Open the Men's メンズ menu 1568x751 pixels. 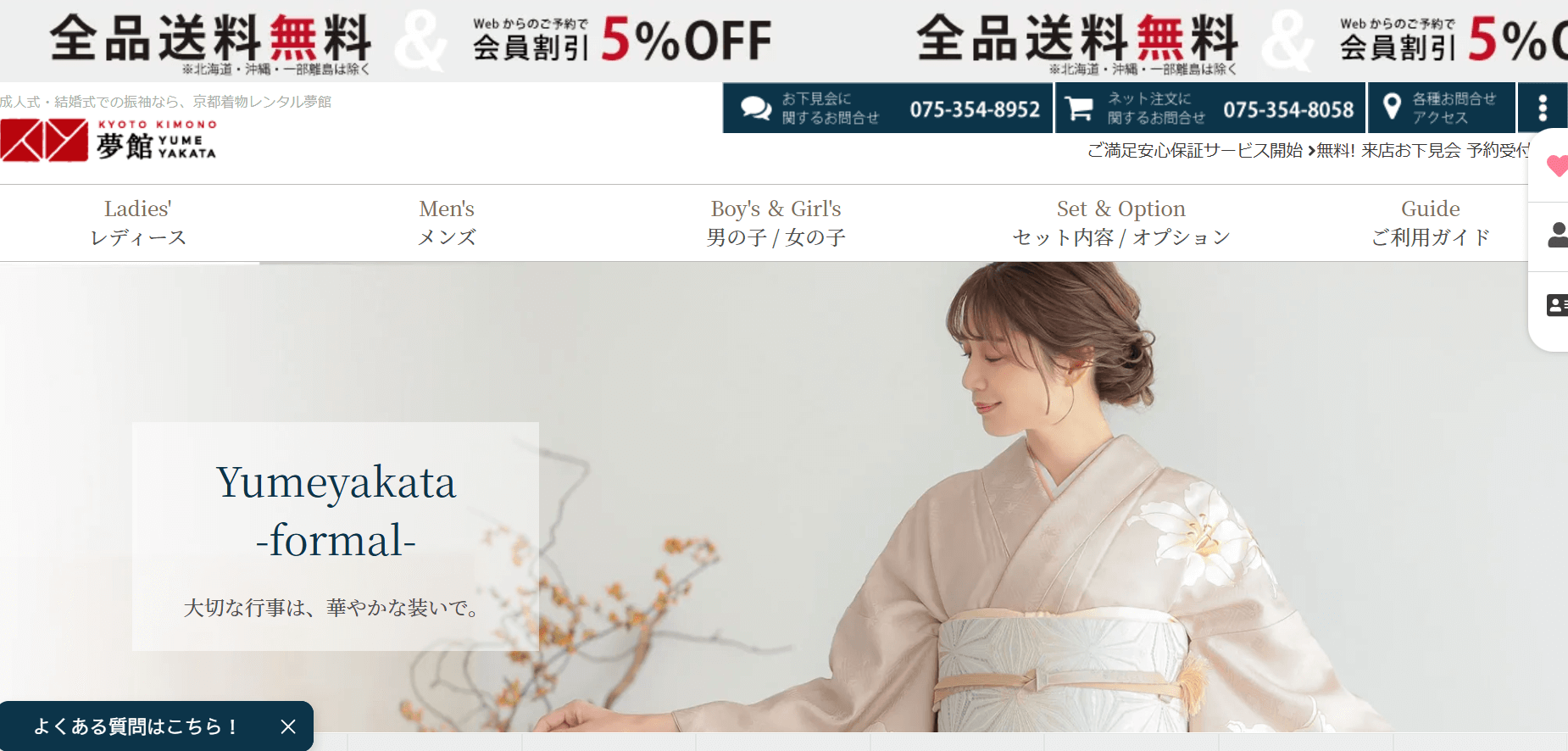[447, 223]
